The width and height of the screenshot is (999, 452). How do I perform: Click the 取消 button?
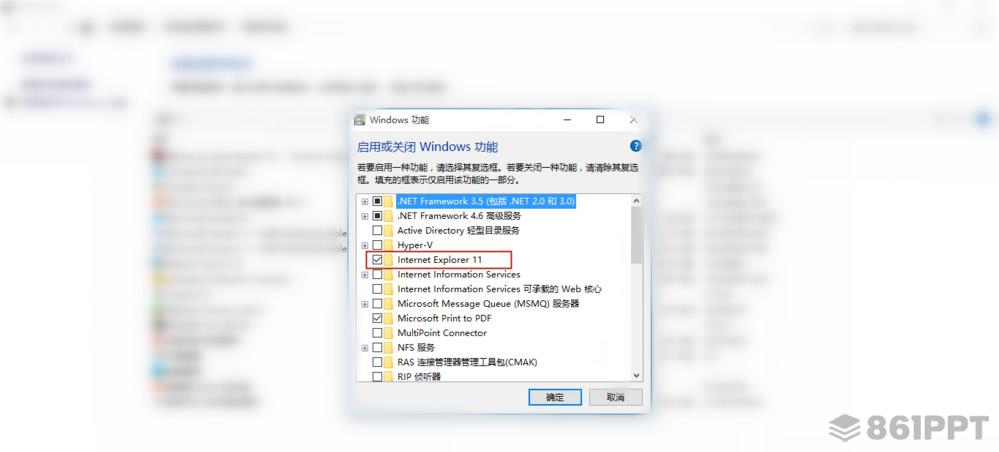click(615, 397)
